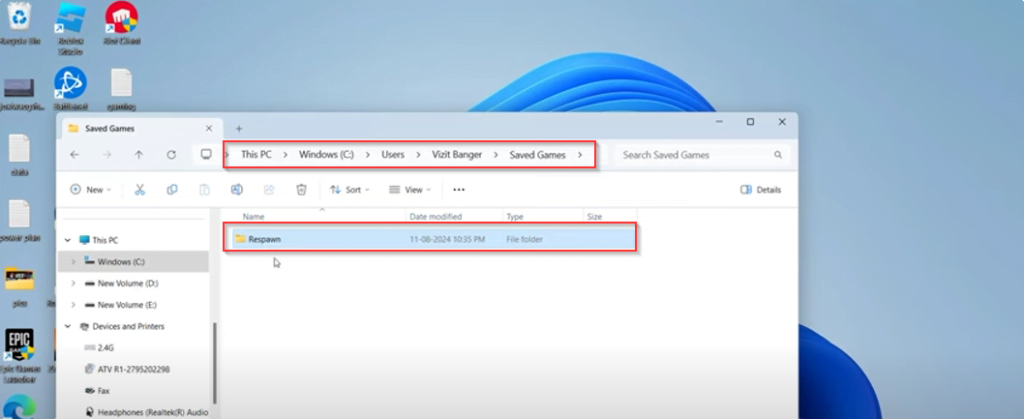Close the Saved Games tab

pyautogui.click(x=208, y=129)
